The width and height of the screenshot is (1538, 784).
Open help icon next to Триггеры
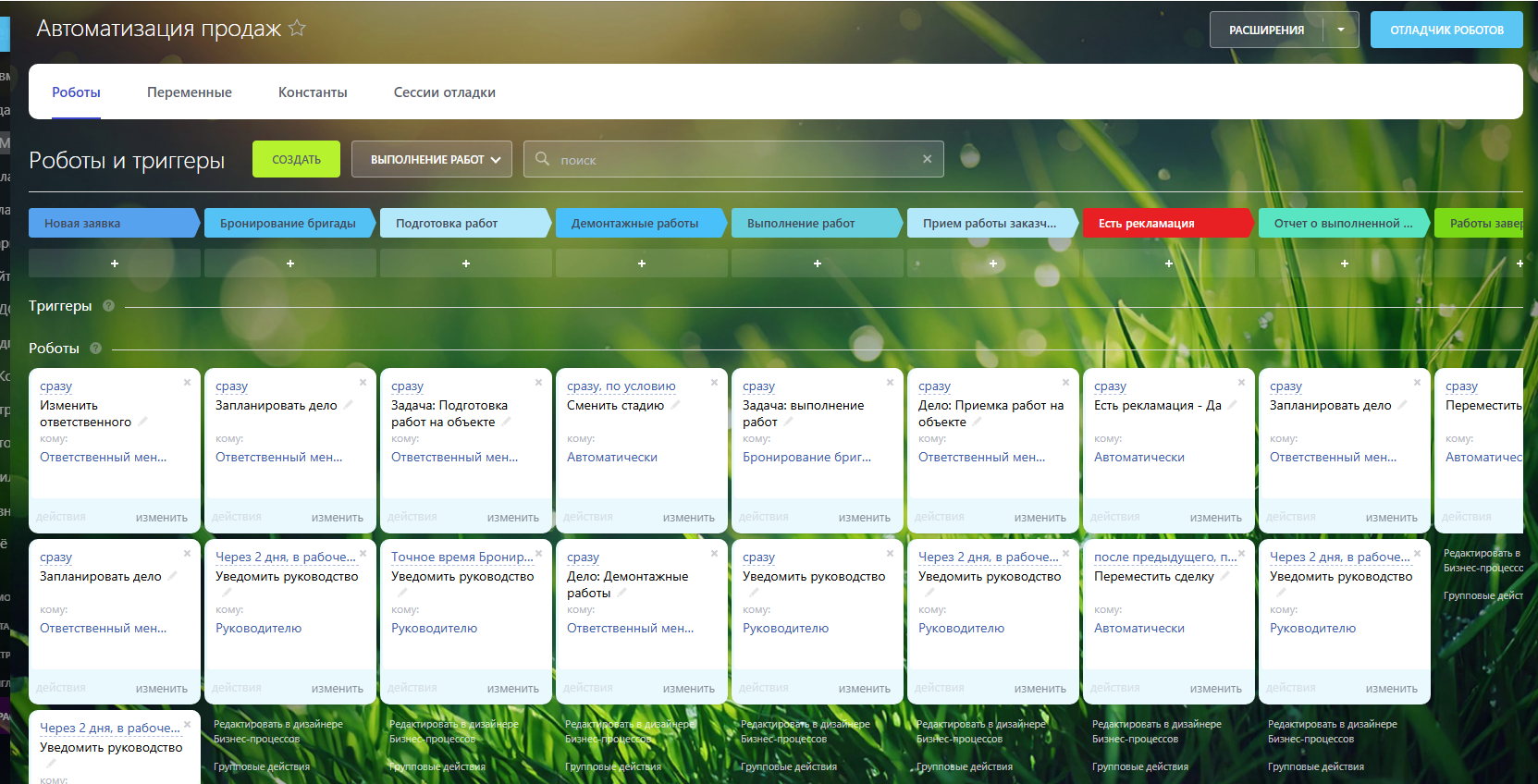click(x=108, y=306)
